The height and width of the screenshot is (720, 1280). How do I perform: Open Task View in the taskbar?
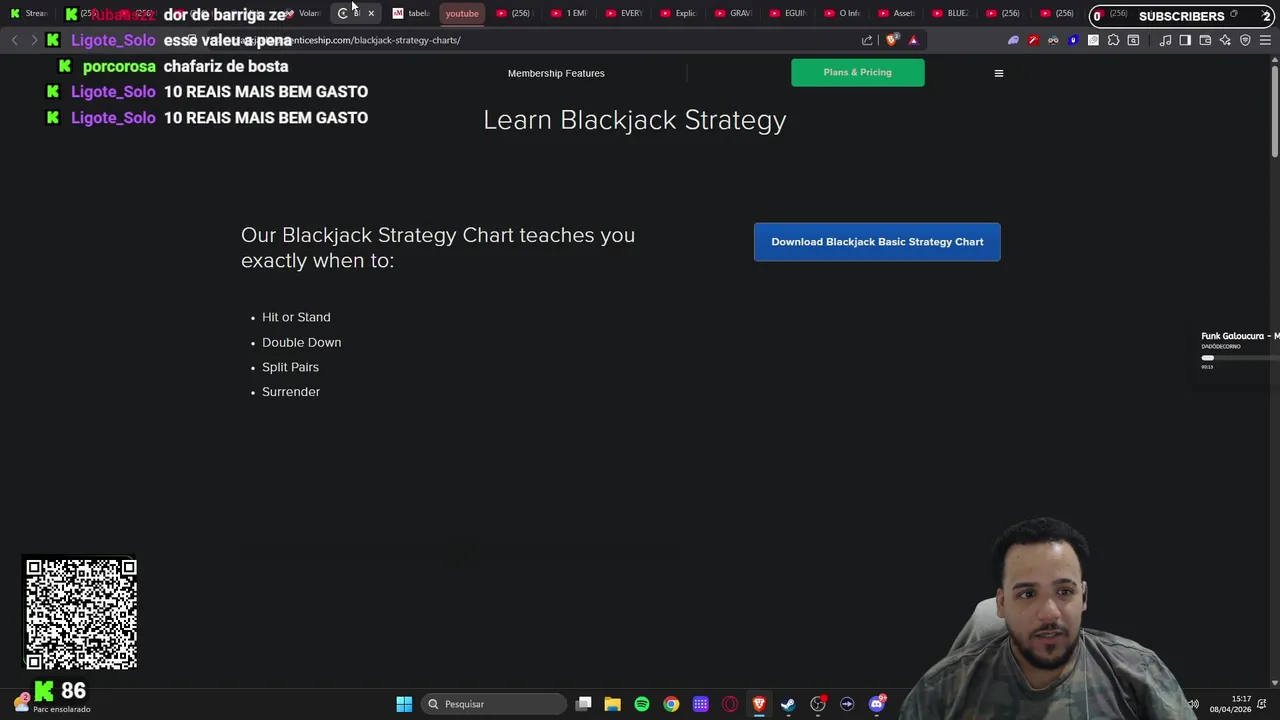(584, 704)
